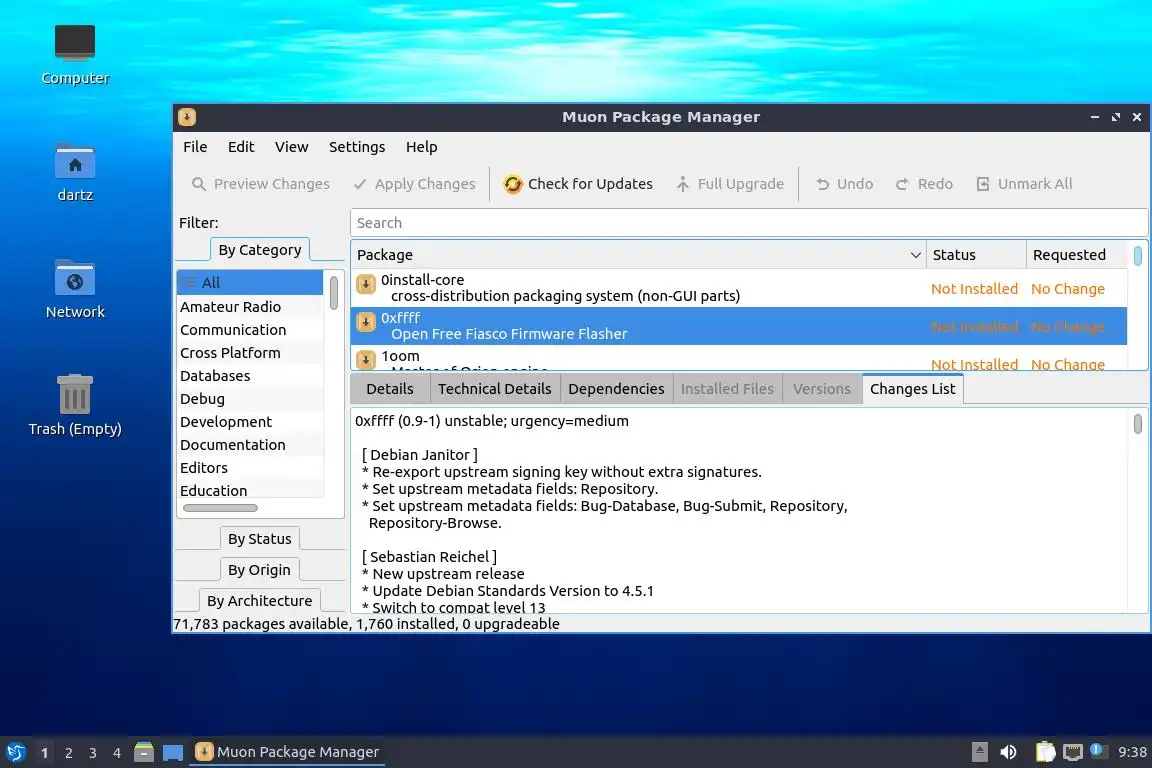The width and height of the screenshot is (1152, 768).
Task: Click the network monitor tray icon
Action: tap(1073, 752)
